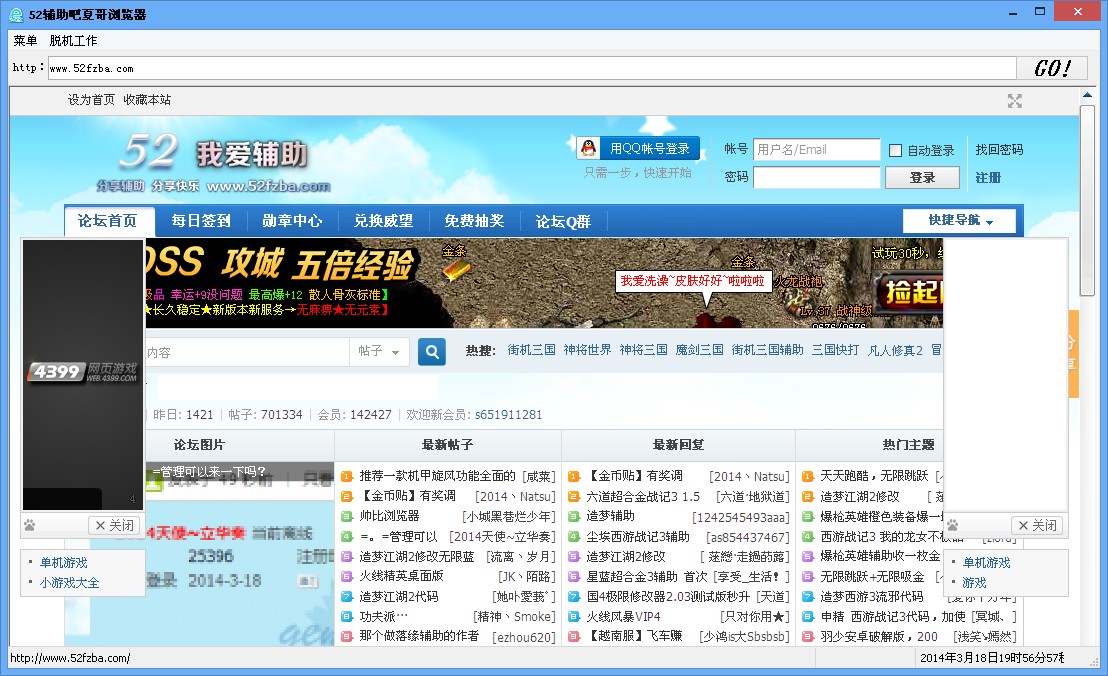Open post 羽少安卓破解版，200

879,636
